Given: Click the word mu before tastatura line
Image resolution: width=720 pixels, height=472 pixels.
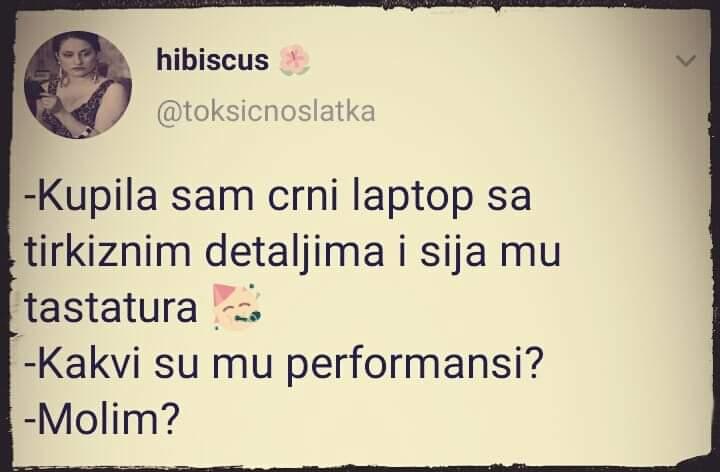Looking at the screenshot, I should [530, 255].
